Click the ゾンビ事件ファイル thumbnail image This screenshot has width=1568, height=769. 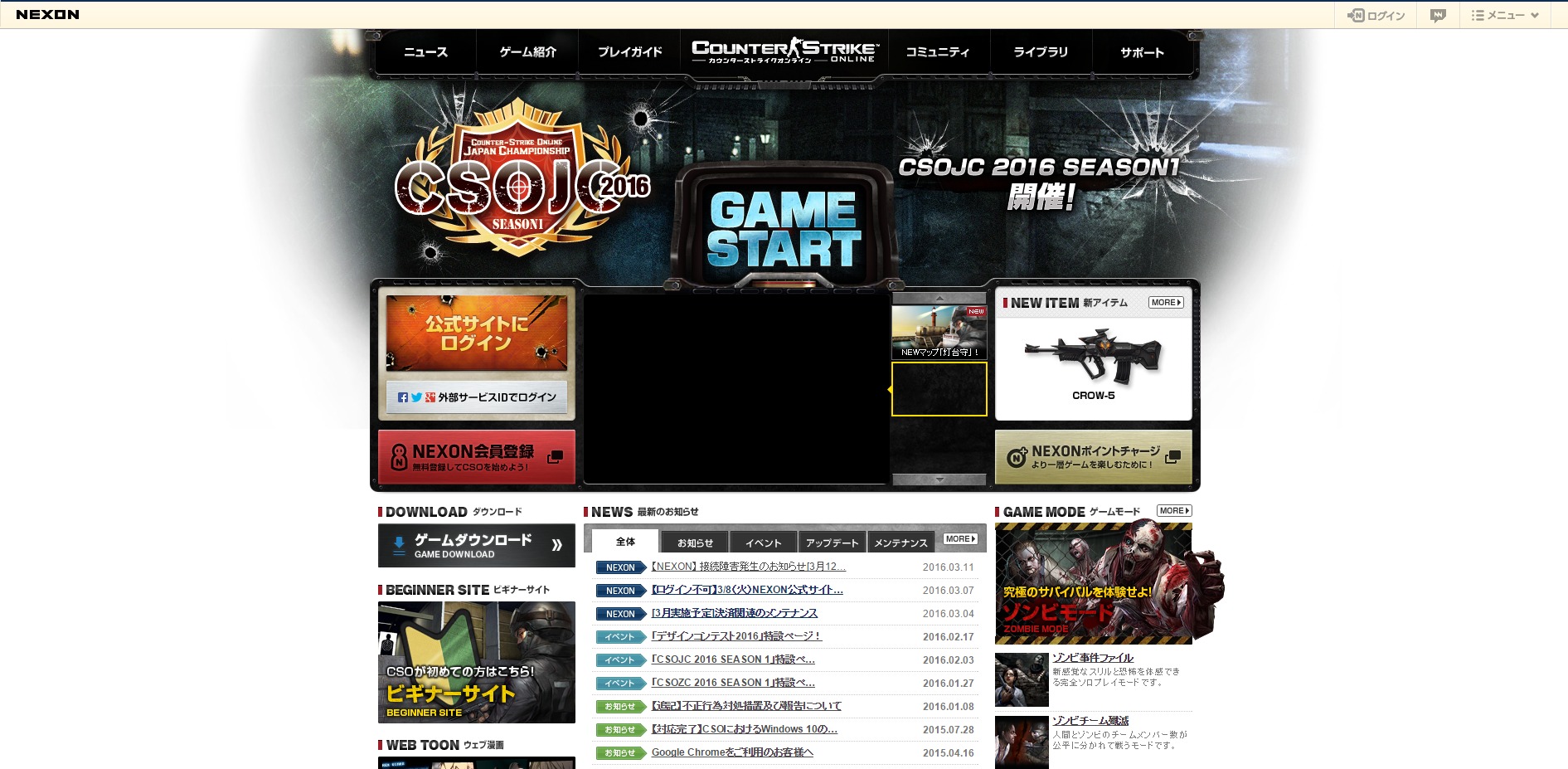[1022, 680]
